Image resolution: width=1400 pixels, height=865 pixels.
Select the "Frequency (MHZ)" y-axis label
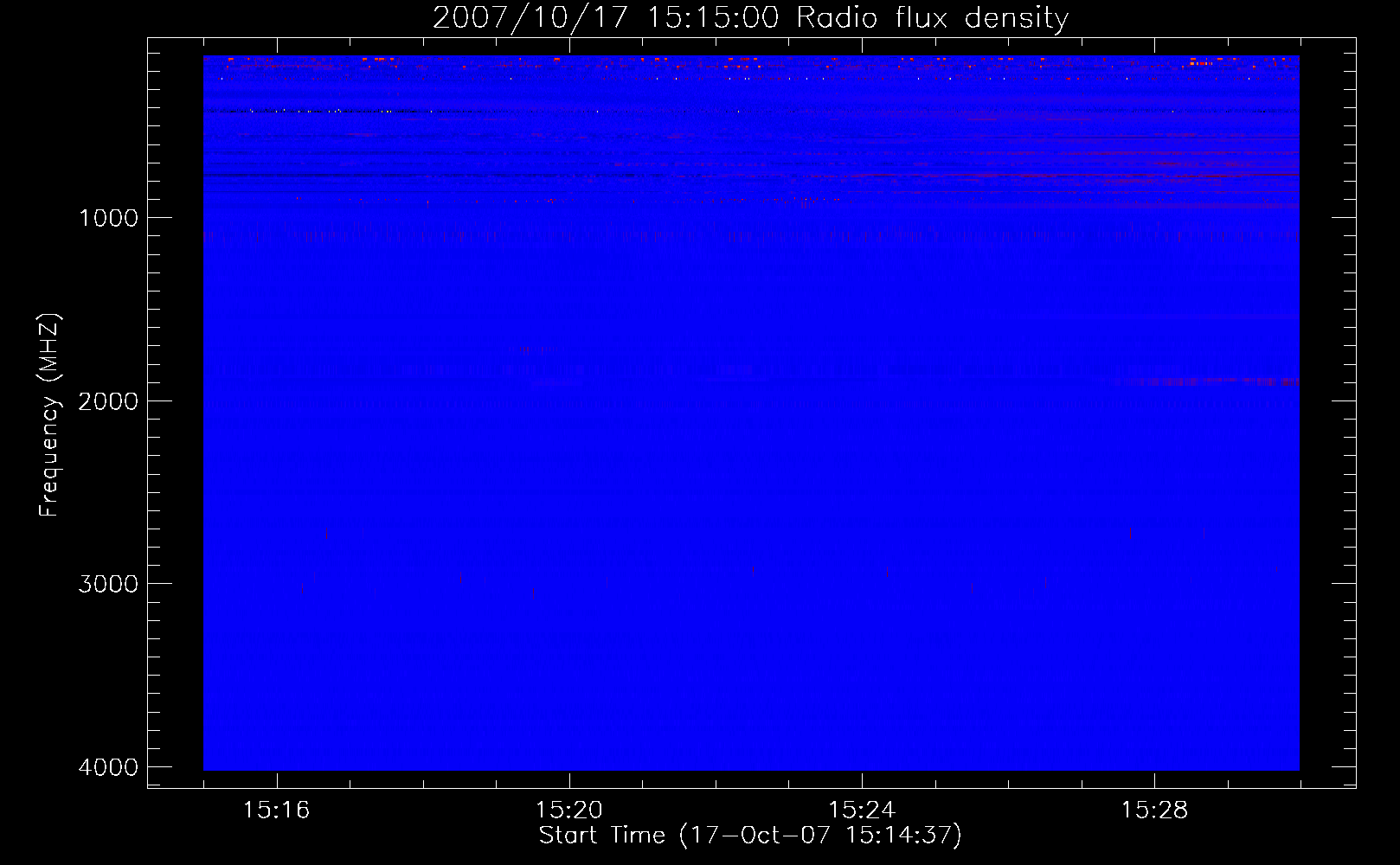tap(50, 415)
